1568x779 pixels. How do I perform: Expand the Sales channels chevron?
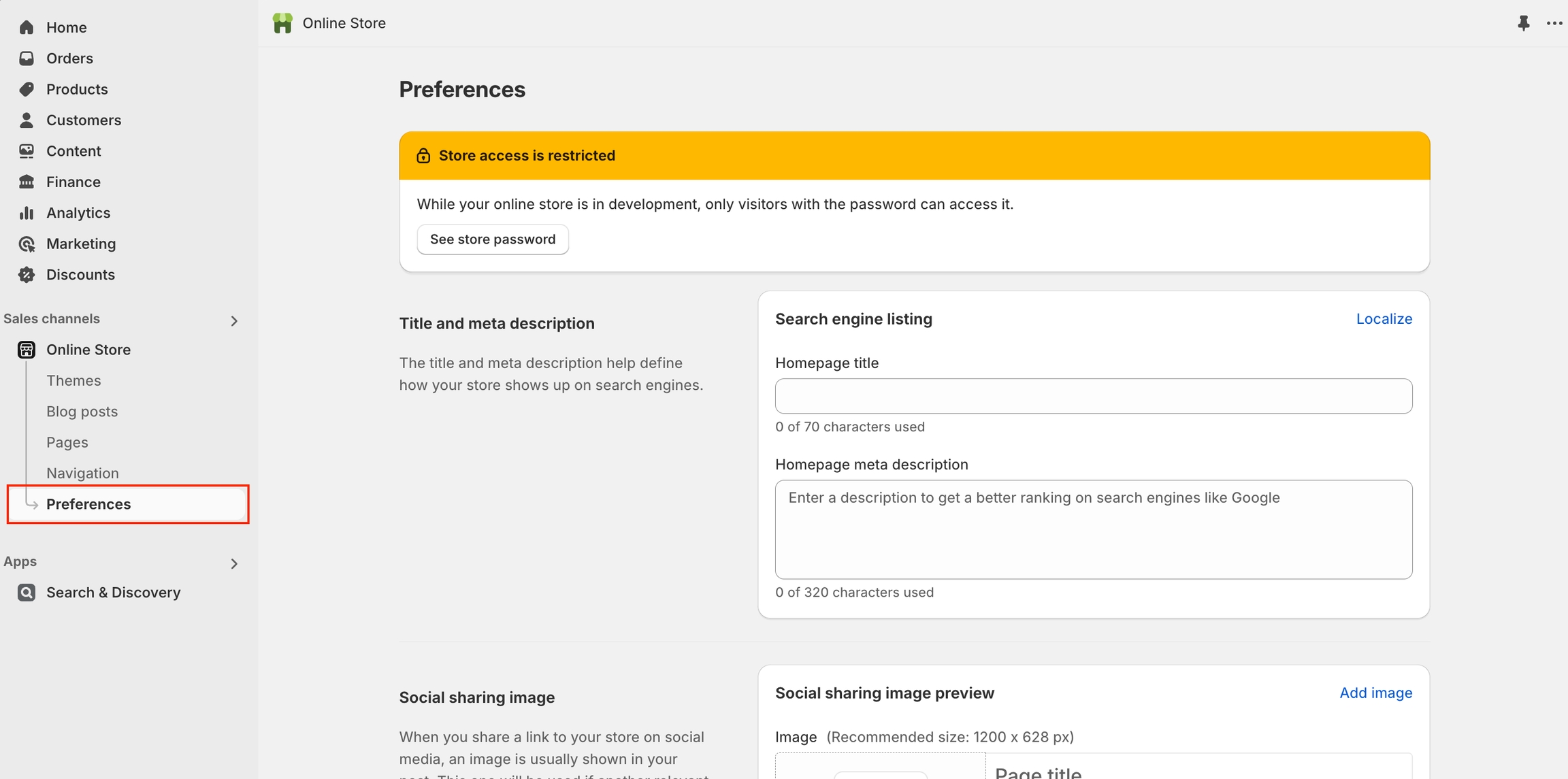point(234,320)
